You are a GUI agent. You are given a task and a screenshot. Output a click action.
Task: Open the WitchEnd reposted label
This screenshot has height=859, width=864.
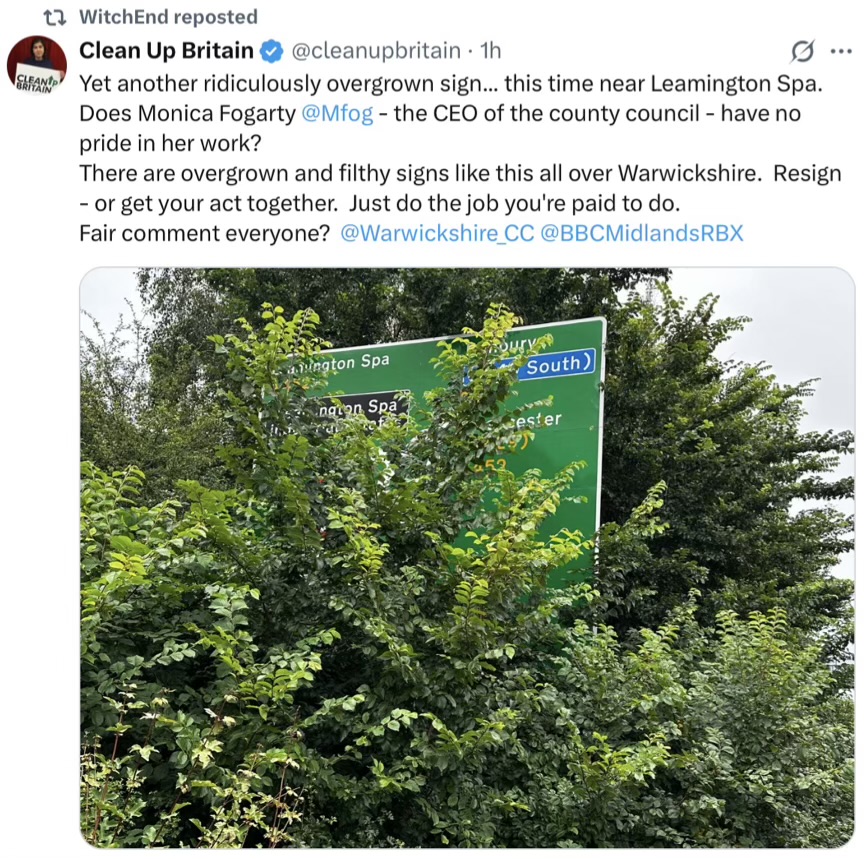pos(168,17)
